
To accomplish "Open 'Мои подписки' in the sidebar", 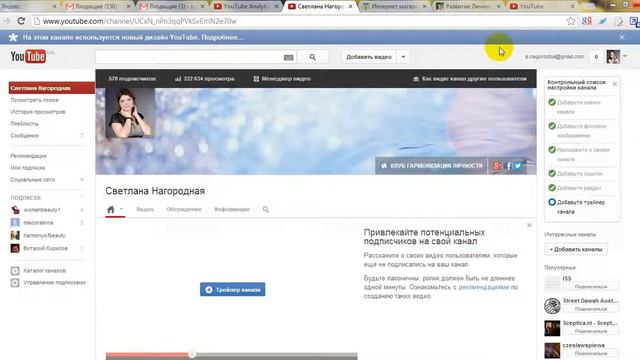I will (x=28, y=167).
